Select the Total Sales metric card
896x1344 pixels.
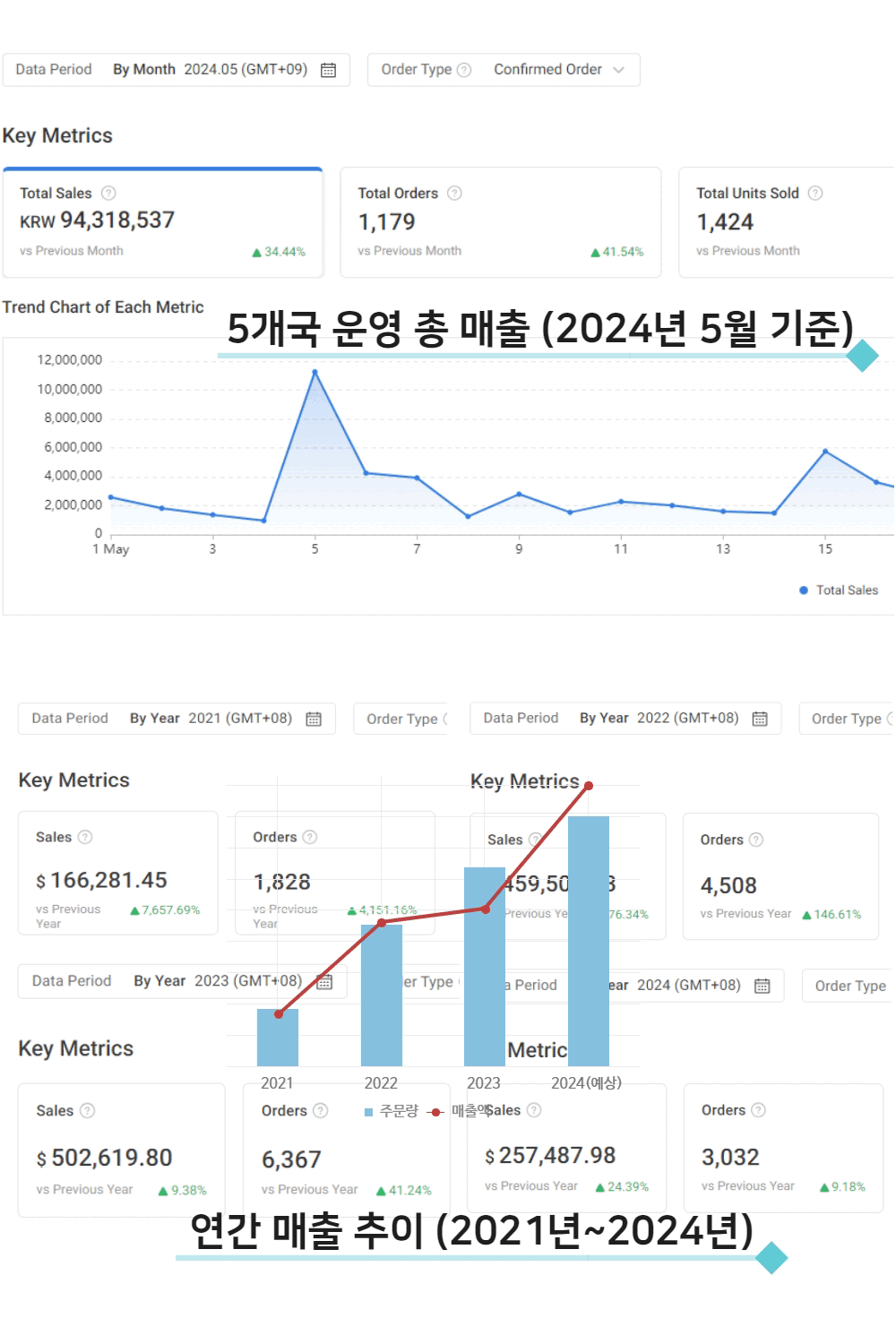(162, 222)
